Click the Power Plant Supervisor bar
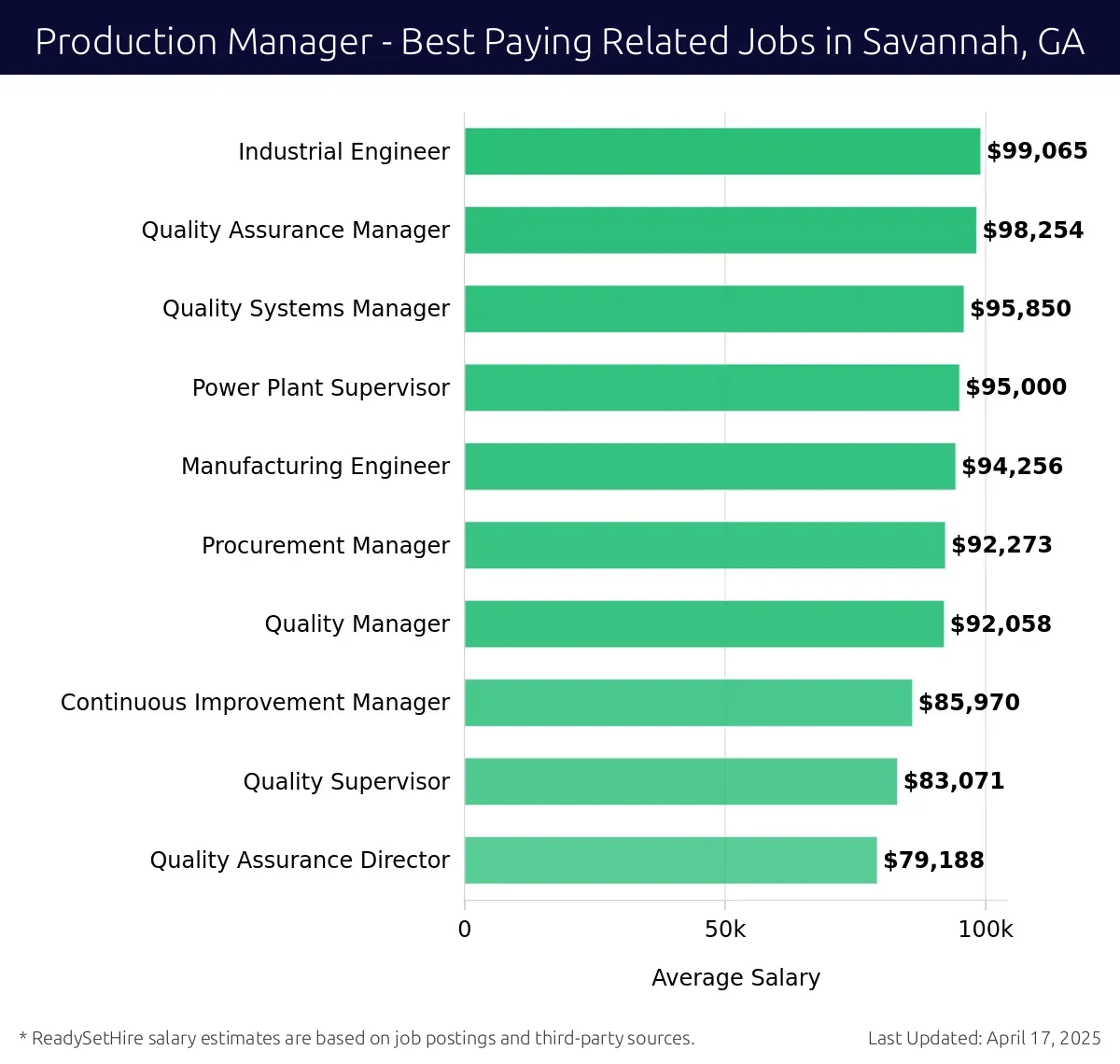The height and width of the screenshot is (1064, 1120). click(x=712, y=387)
